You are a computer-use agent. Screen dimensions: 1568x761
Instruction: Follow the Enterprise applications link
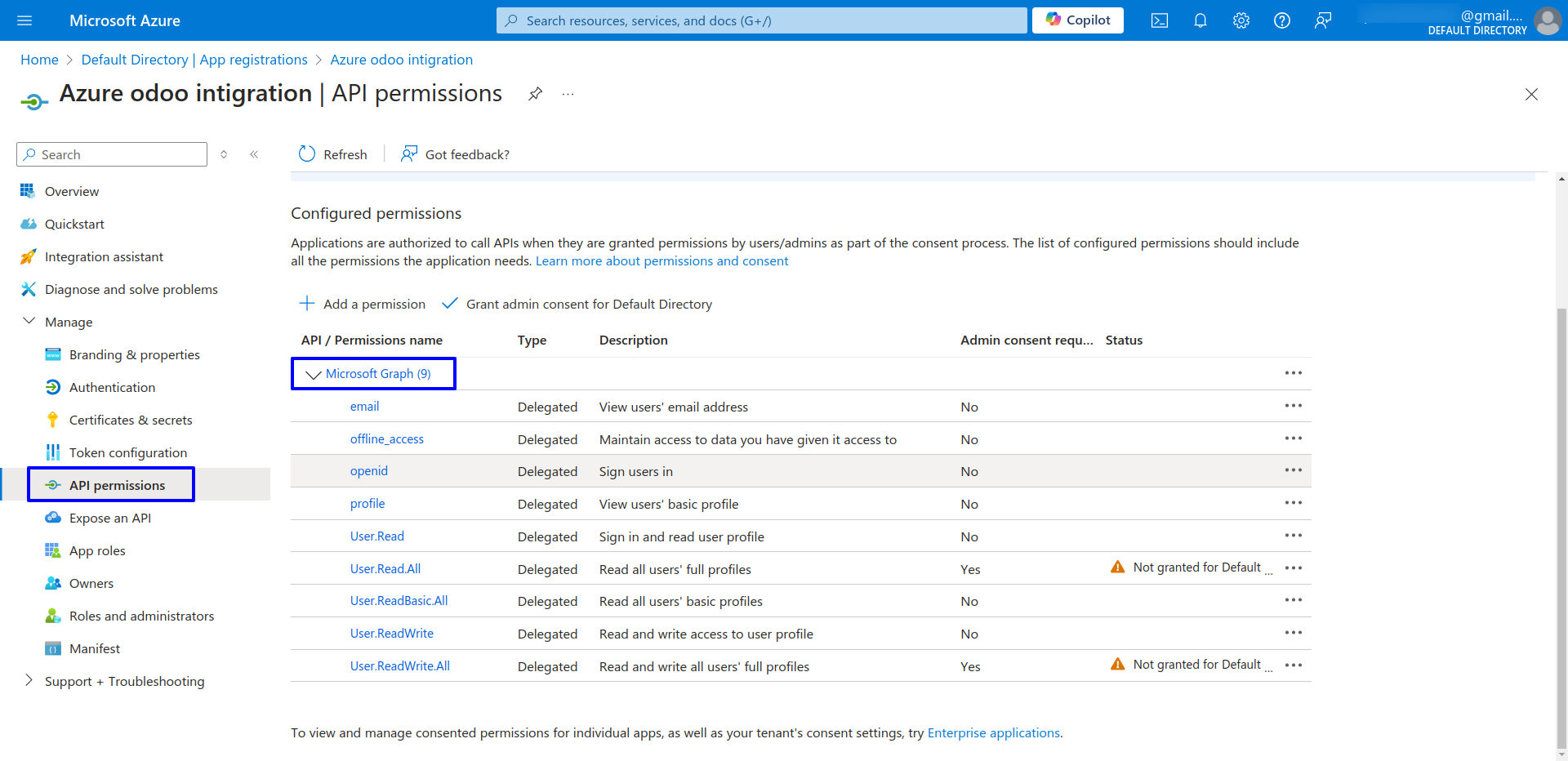(993, 733)
